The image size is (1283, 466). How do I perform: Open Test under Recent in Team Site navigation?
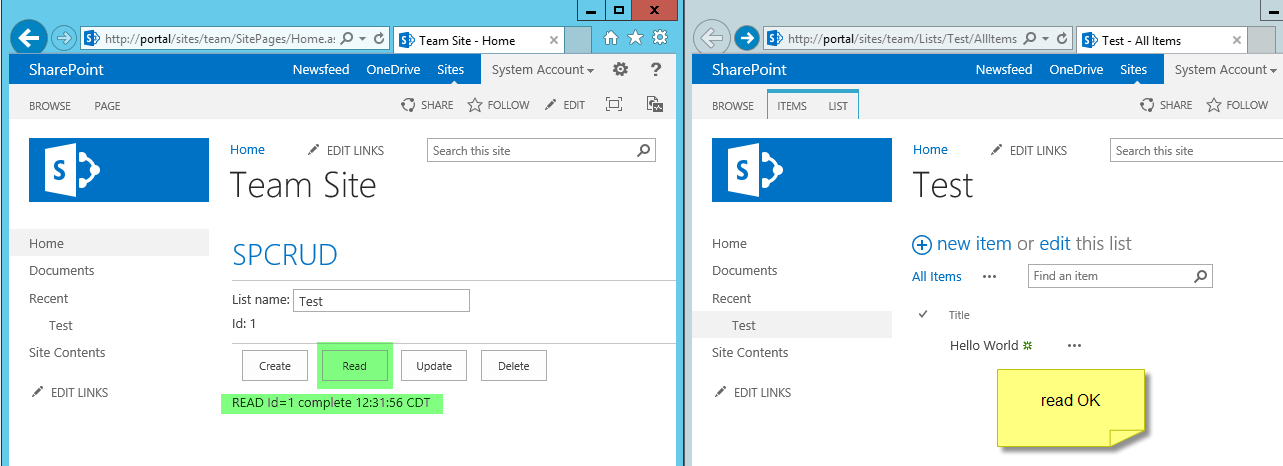[61, 326]
